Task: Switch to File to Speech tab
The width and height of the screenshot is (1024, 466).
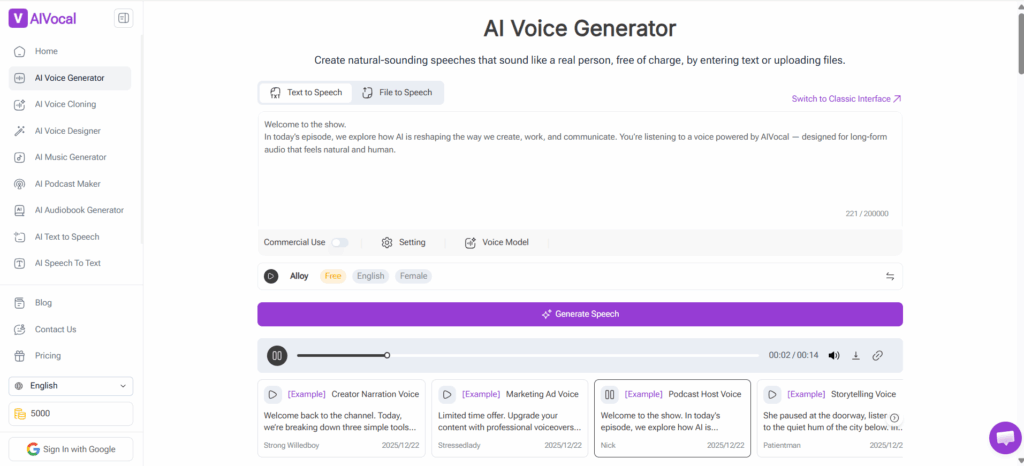Action: [x=397, y=93]
